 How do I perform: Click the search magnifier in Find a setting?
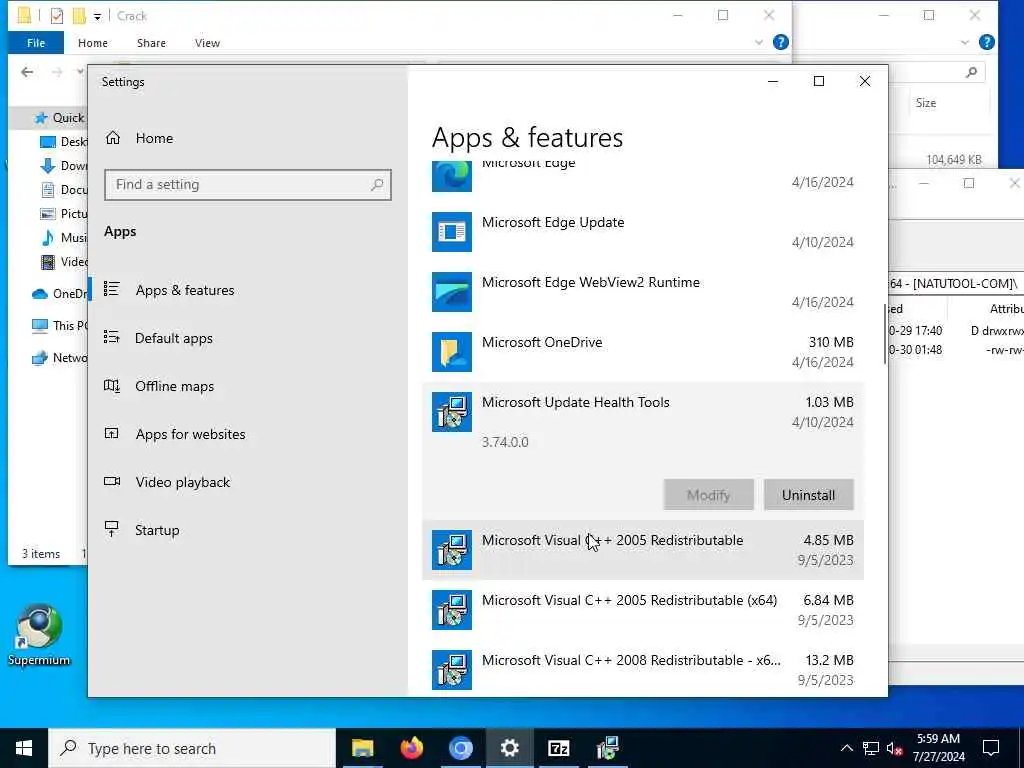click(x=377, y=185)
